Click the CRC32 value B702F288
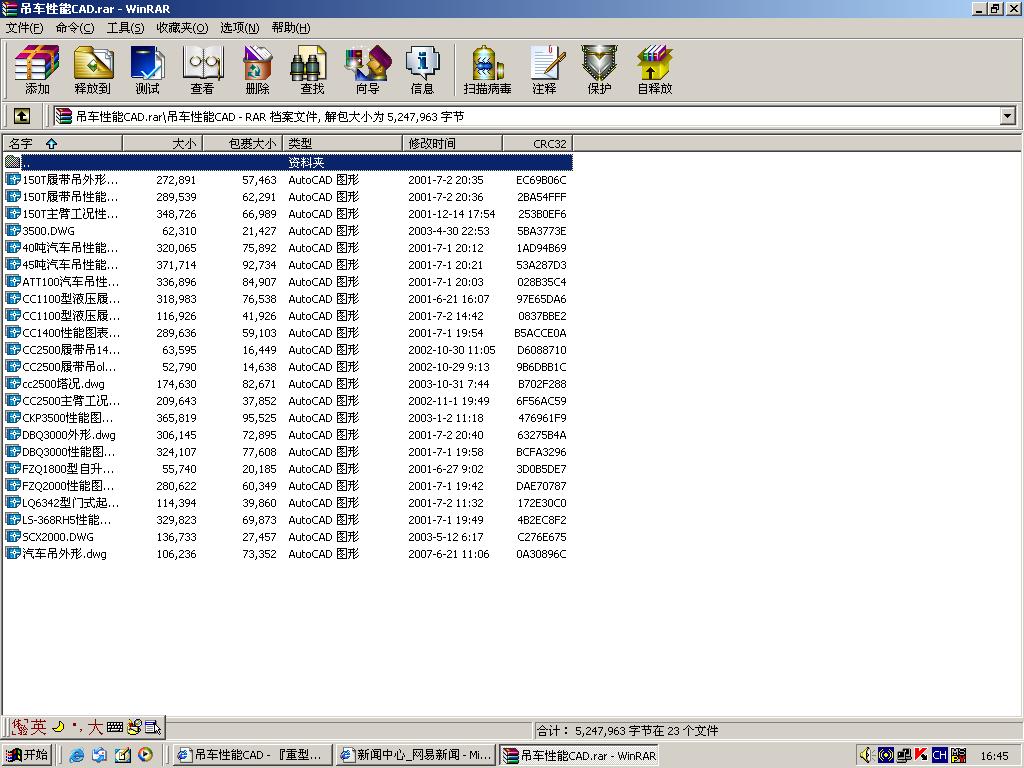Screen dimensions: 1024x768 click(x=541, y=384)
